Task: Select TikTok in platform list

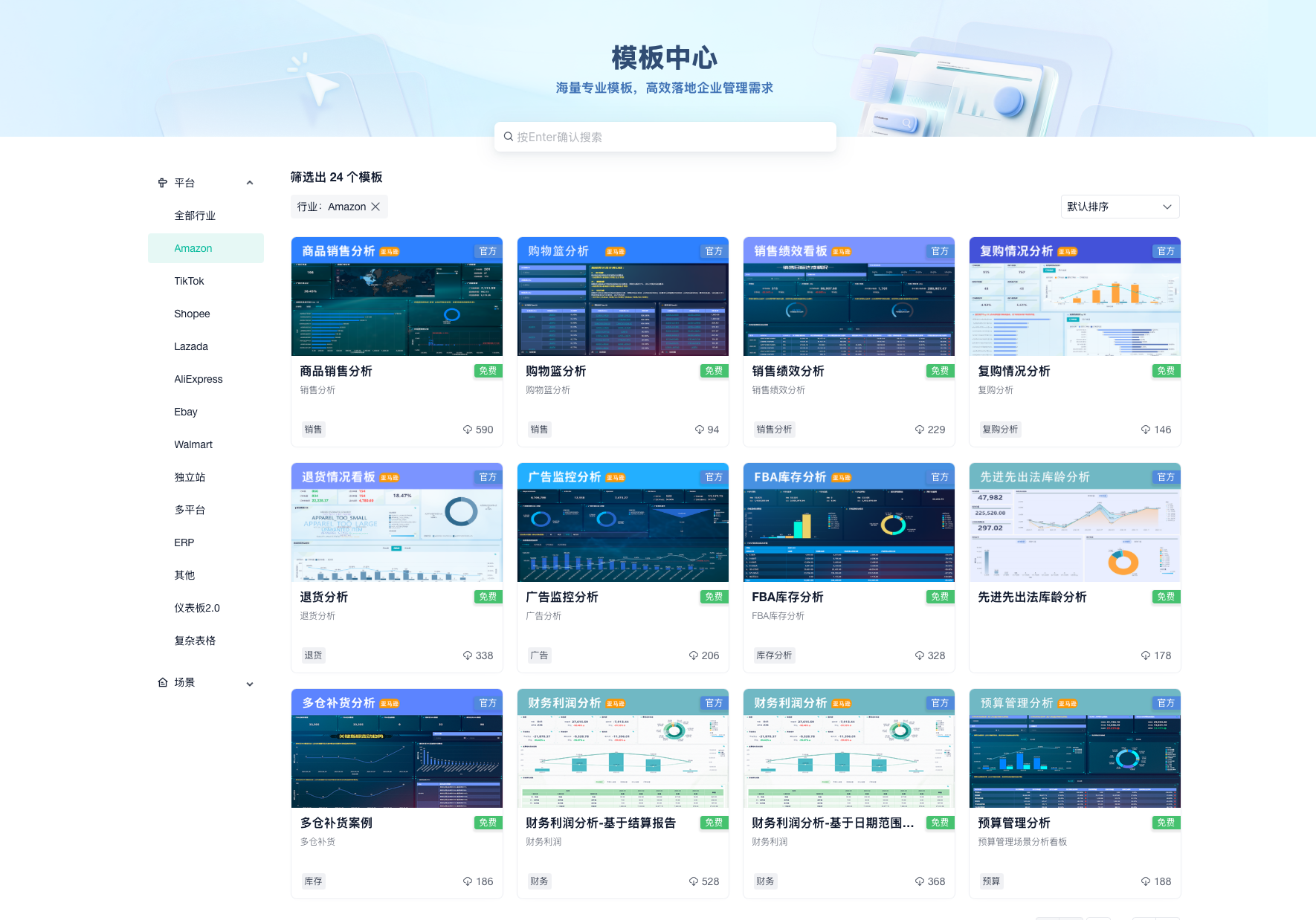Action: (x=189, y=281)
